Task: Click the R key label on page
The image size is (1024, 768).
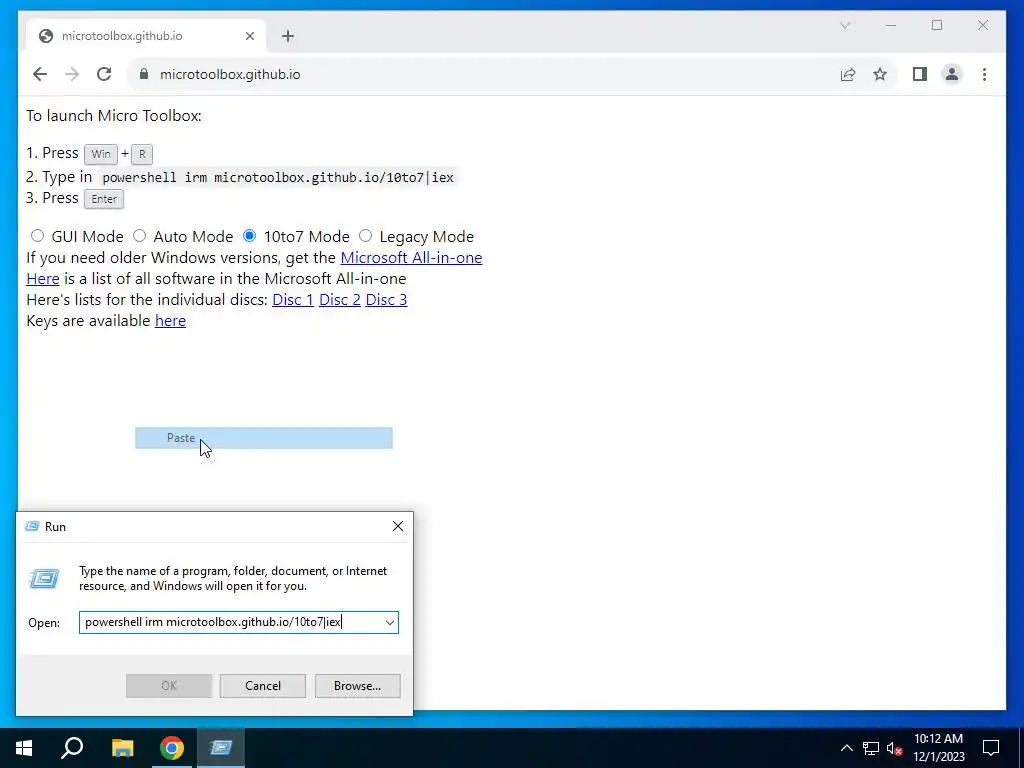Action: (x=142, y=154)
